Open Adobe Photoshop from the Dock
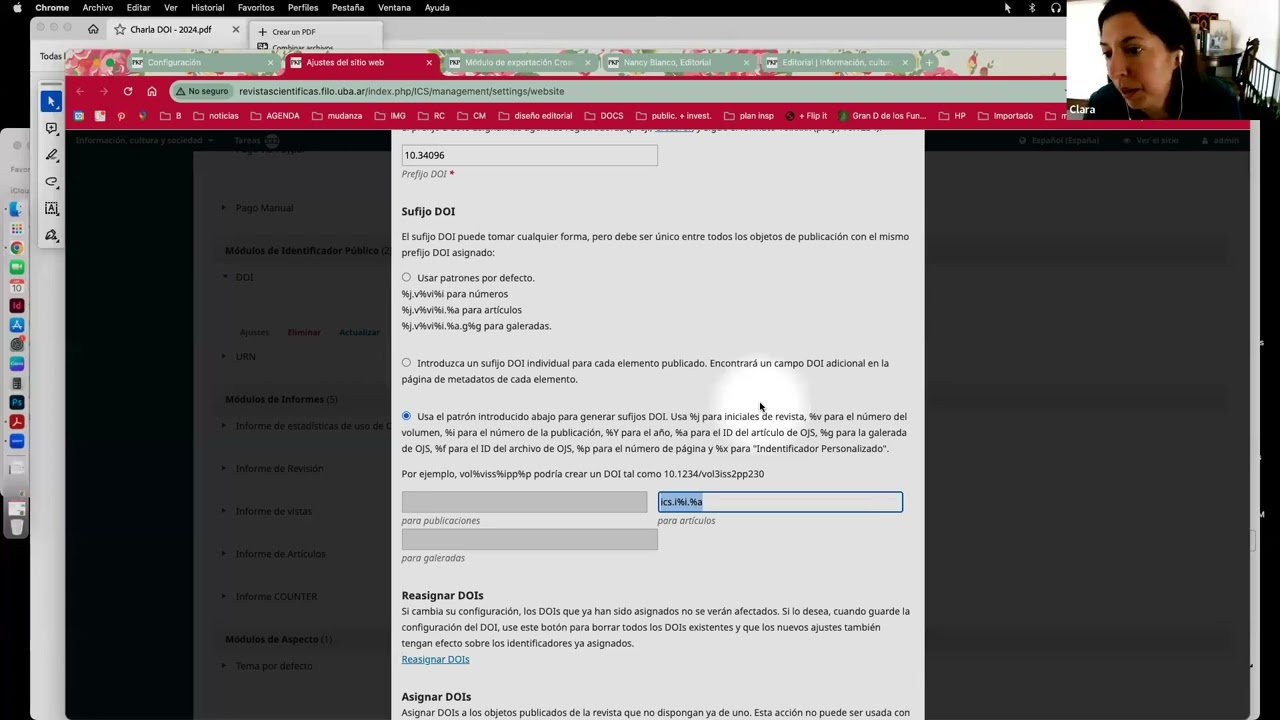The image size is (1280, 720). [17, 402]
